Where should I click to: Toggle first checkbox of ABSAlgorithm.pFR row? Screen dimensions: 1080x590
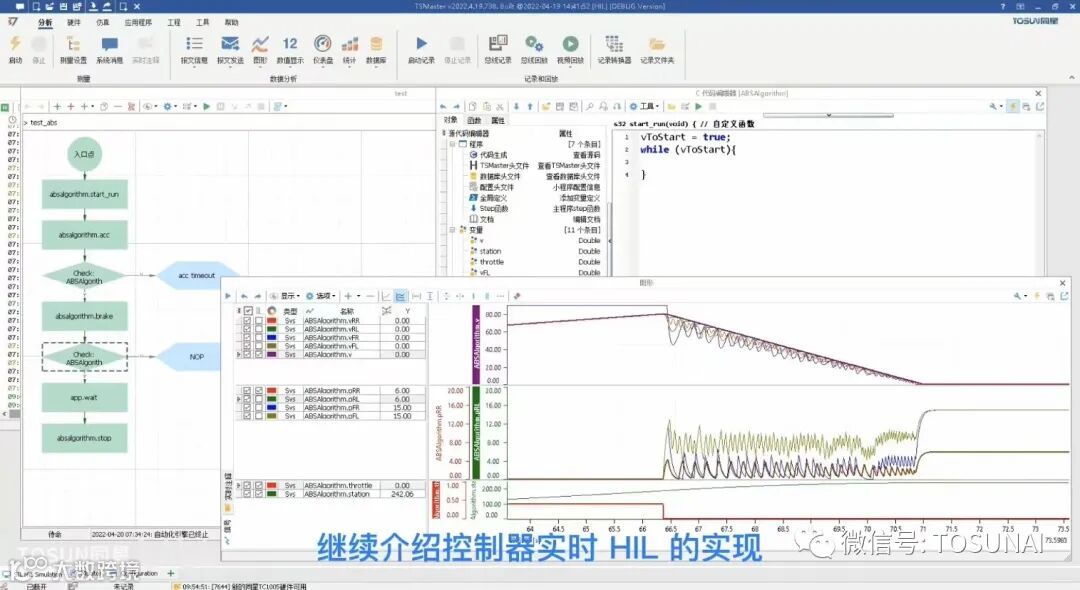click(247, 408)
